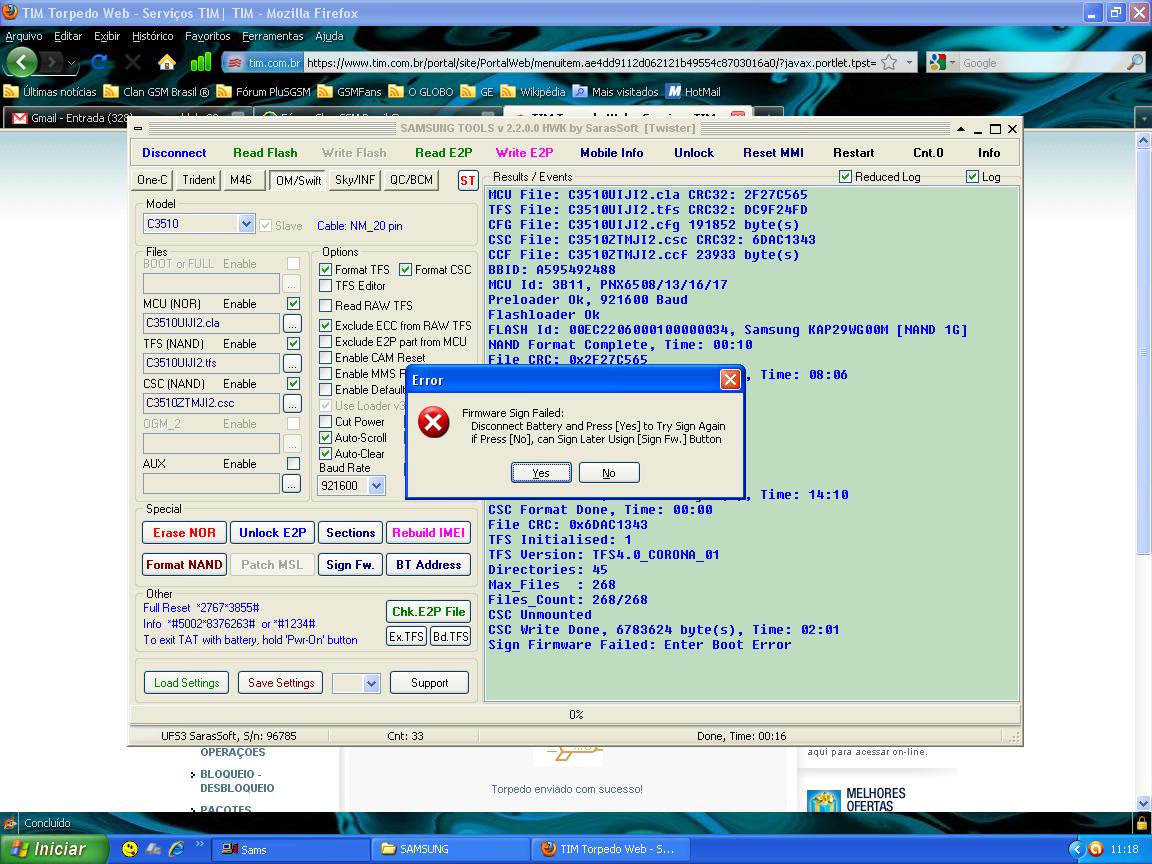Open the Ferramentas menu in Firefox

272,36
